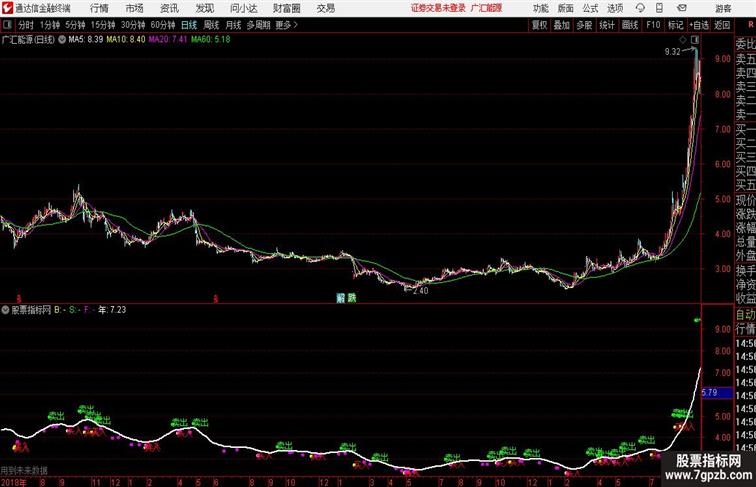Image resolution: width=756 pixels, height=487 pixels.
Task: Click the 复权 button
Action: (540, 25)
